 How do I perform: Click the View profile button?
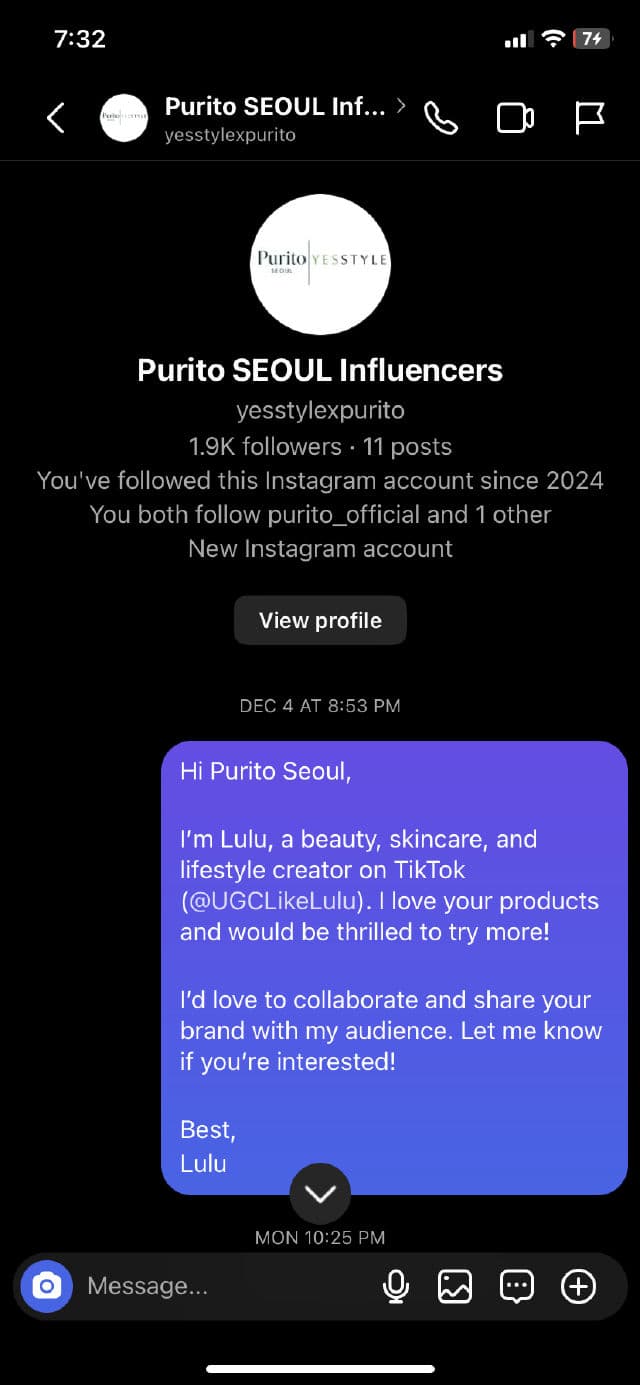click(320, 620)
